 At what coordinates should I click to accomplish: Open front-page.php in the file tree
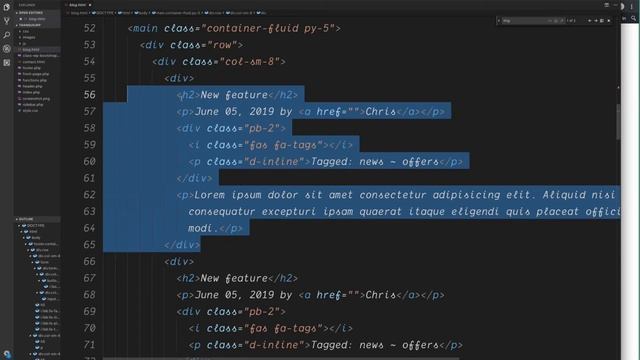[x=36, y=74]
